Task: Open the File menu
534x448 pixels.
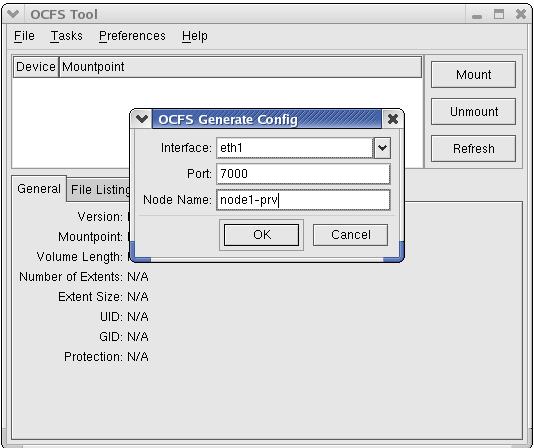Action: (x=24, y=36)
